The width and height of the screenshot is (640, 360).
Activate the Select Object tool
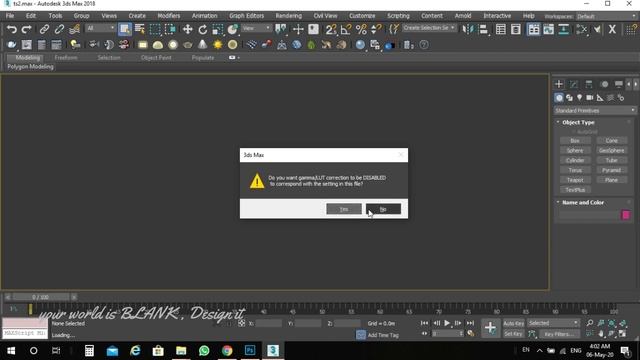coord(124,29)
